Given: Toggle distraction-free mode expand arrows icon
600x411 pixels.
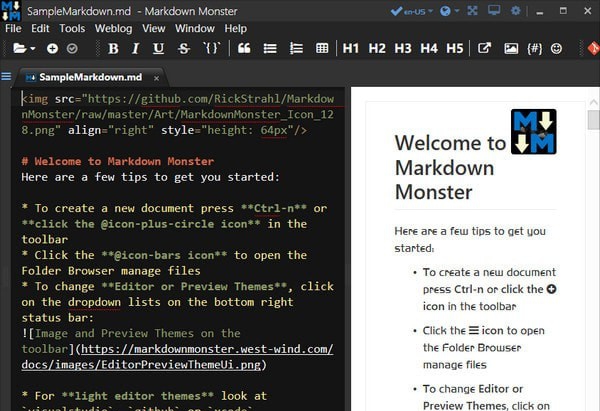Looking at the screenshot, I should pyautogui.click(x=473, y=11).
